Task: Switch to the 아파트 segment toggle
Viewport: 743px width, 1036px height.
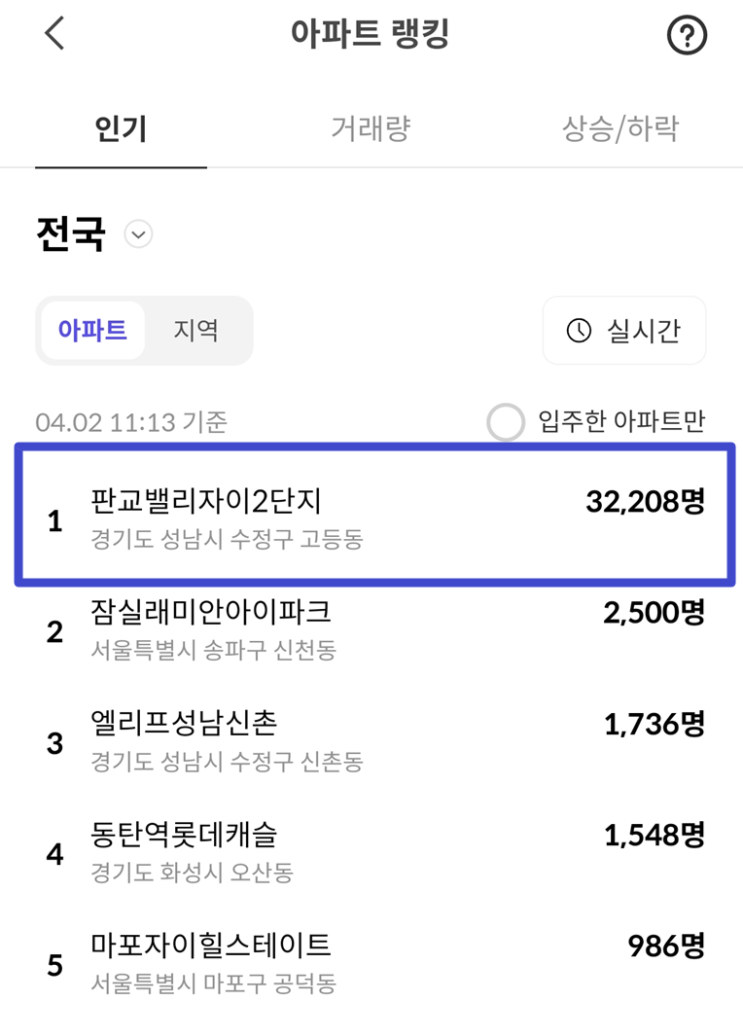Action: point(92,330)
